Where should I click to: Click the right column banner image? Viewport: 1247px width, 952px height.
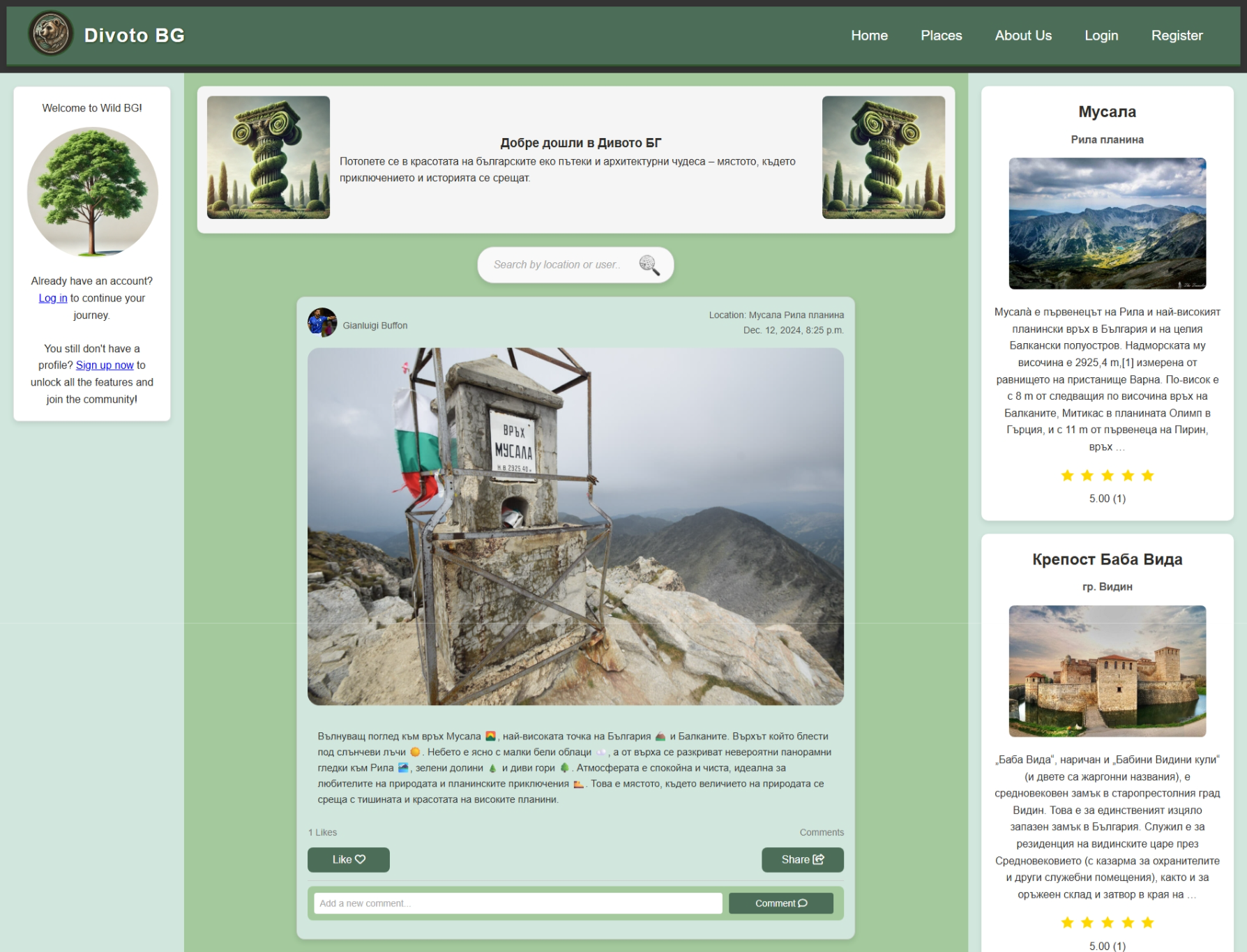coord(883,158)
